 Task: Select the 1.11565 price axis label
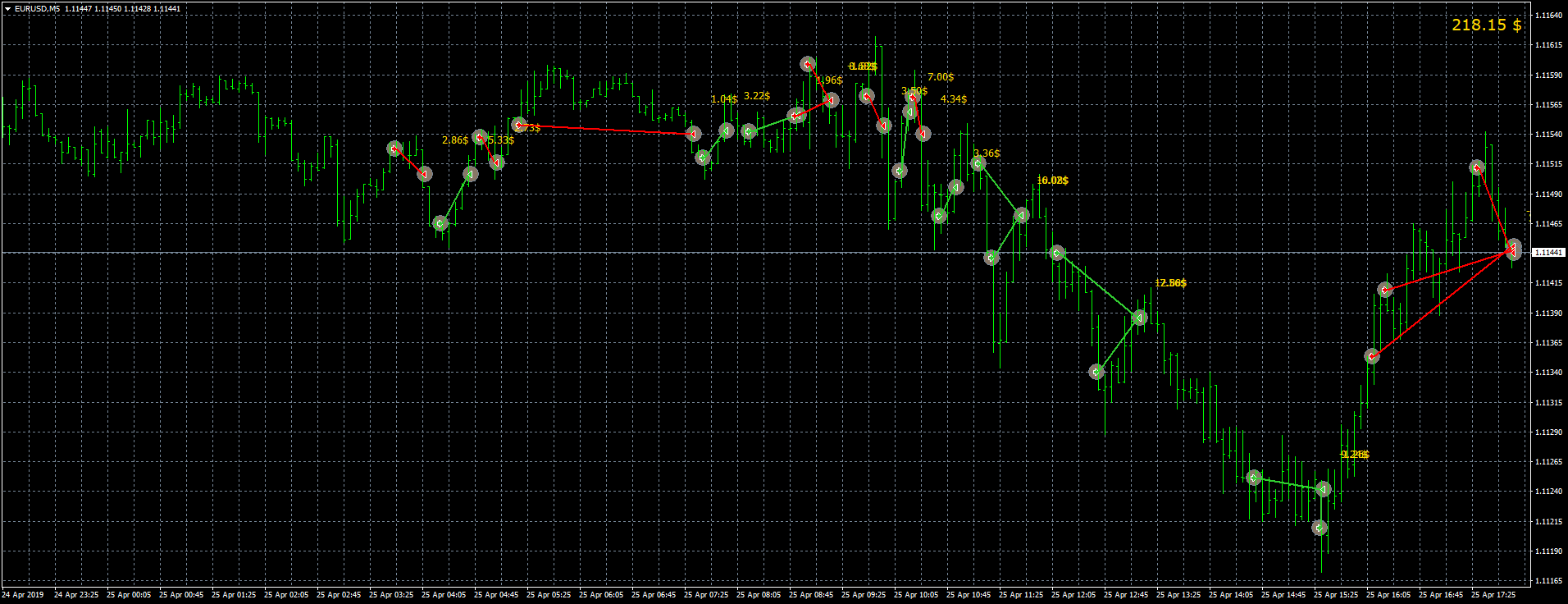coord(1548,105)
